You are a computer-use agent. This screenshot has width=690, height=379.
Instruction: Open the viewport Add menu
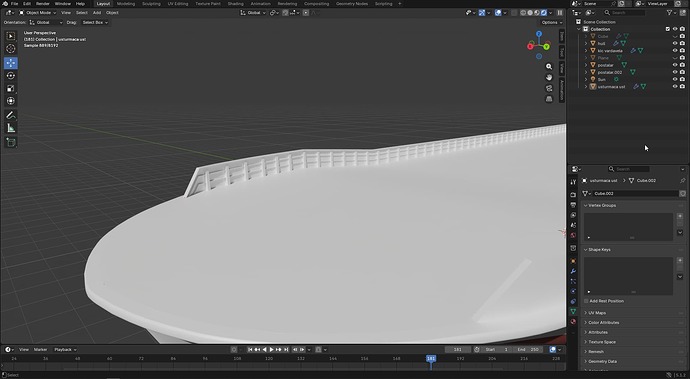97,13
